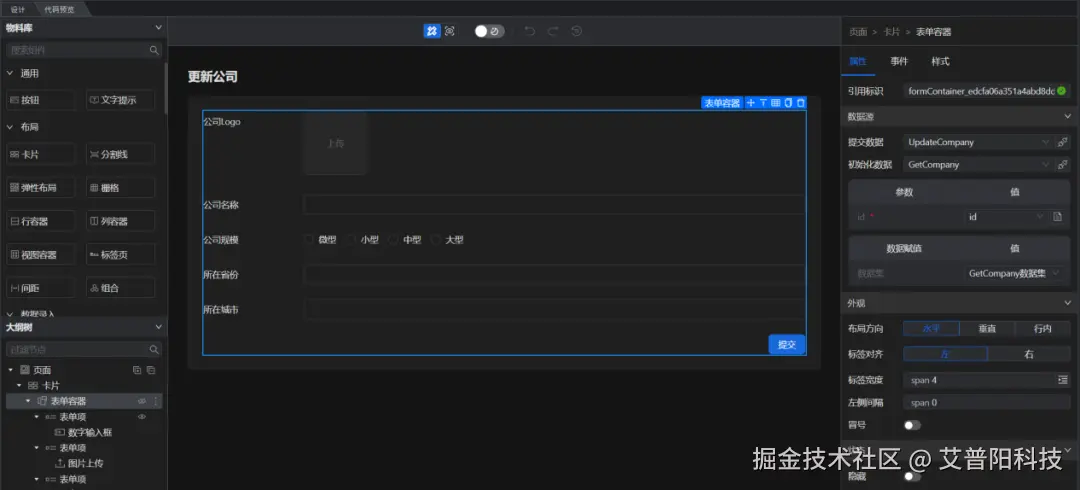Image resolution: width=1080 pixels, height=490 pixels.
Task: Open the 样式 styles tab
Action: (940, 61)
